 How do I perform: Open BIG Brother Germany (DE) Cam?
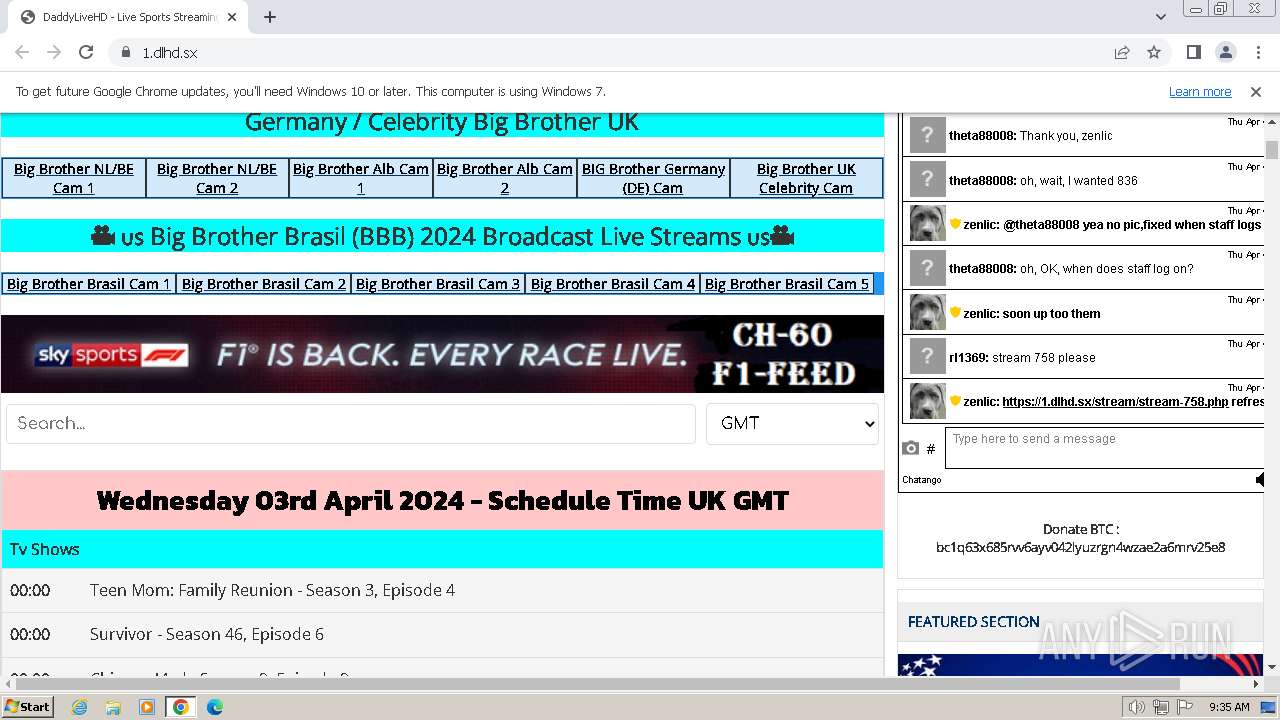(x=653, y=178)
